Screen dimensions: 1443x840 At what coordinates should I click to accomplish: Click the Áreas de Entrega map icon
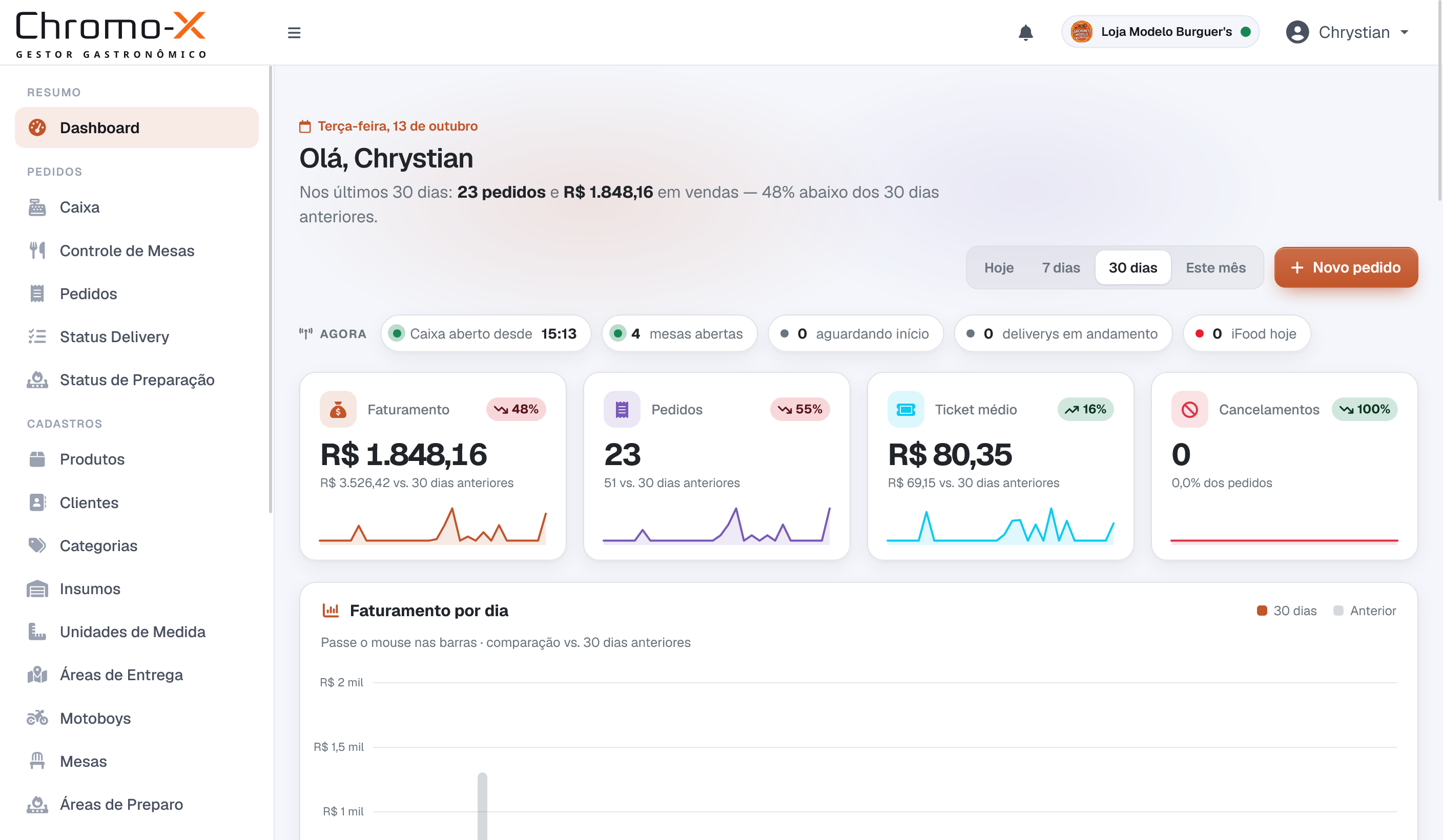point(37,675)
